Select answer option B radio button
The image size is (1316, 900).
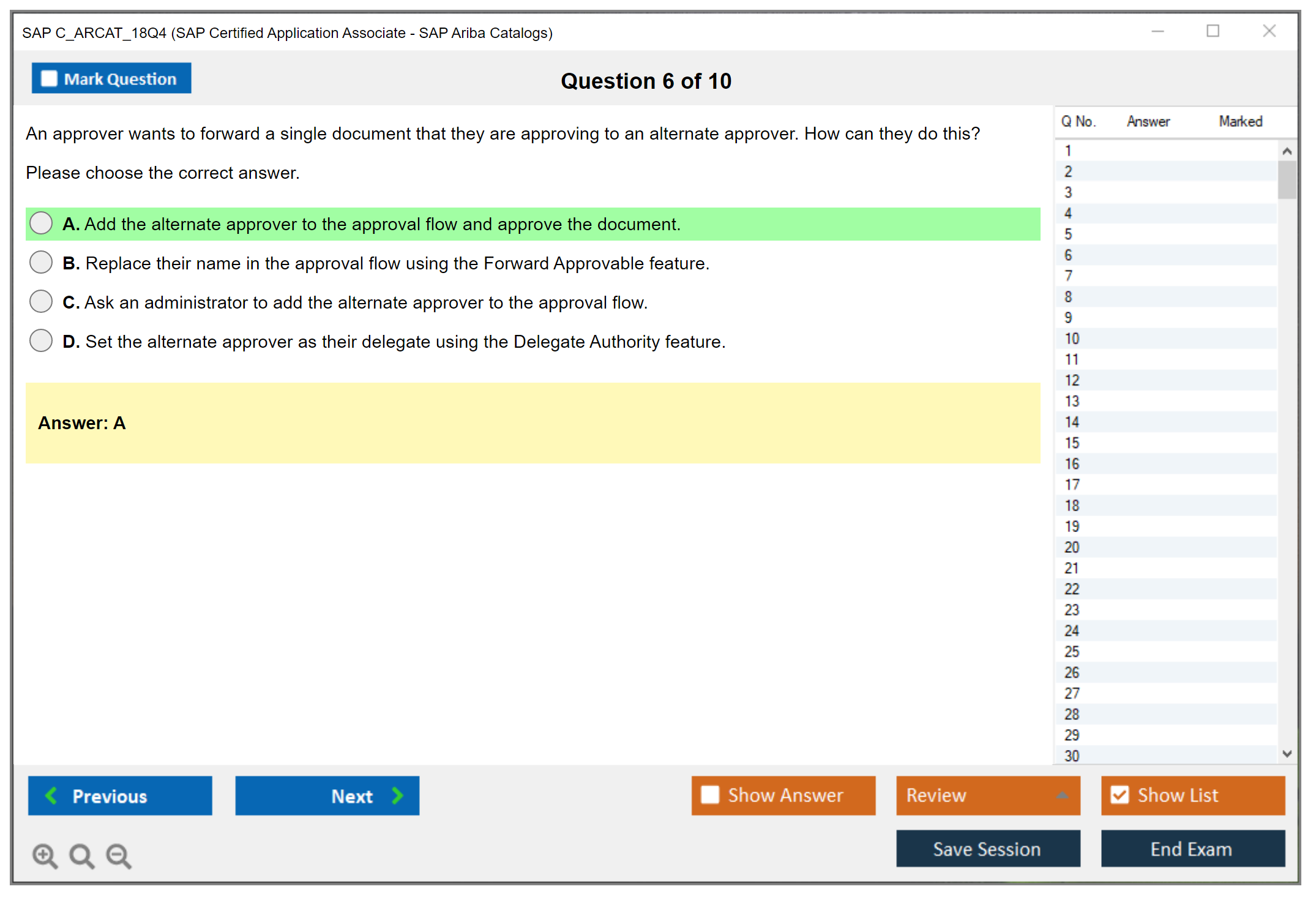[41, 263]
